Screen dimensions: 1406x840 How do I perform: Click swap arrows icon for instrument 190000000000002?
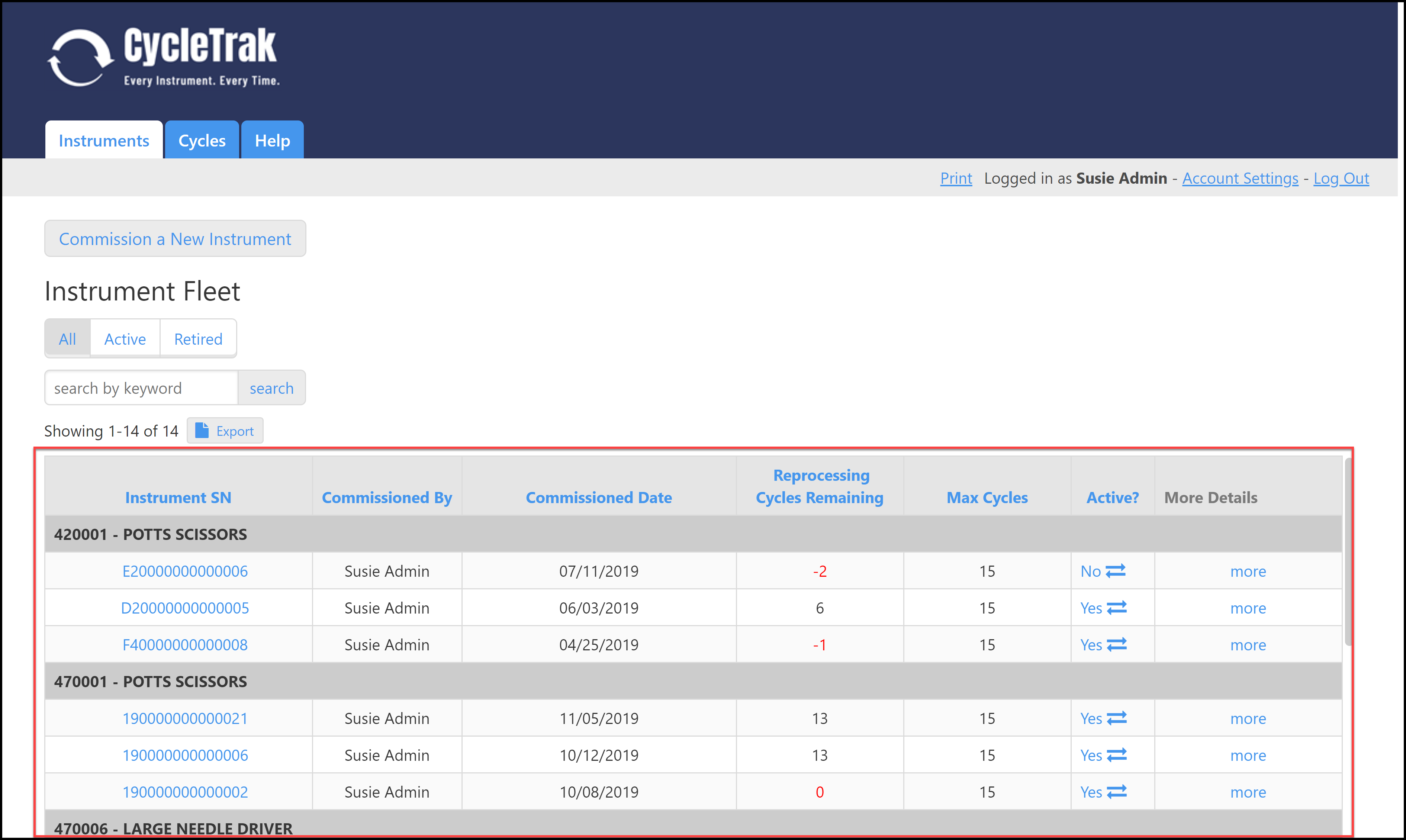(x=1116, y=791)
